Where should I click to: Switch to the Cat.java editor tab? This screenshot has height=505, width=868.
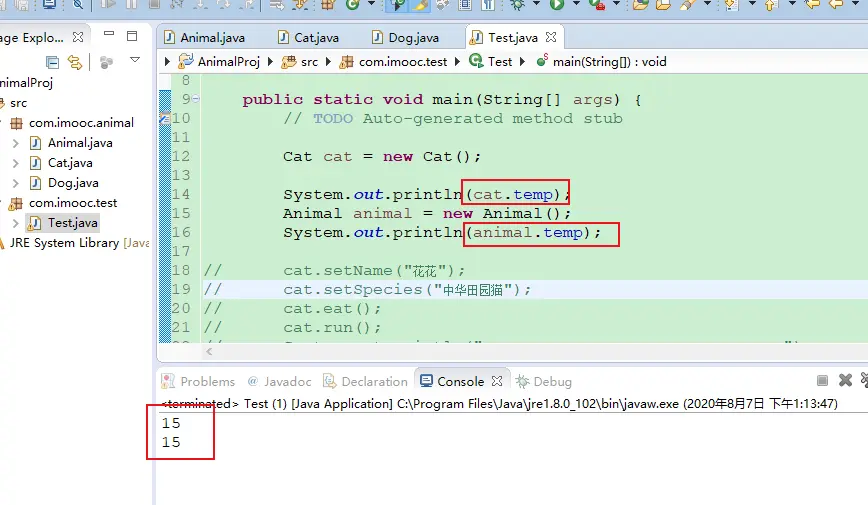pyautogui.click(x=316, y=38)
